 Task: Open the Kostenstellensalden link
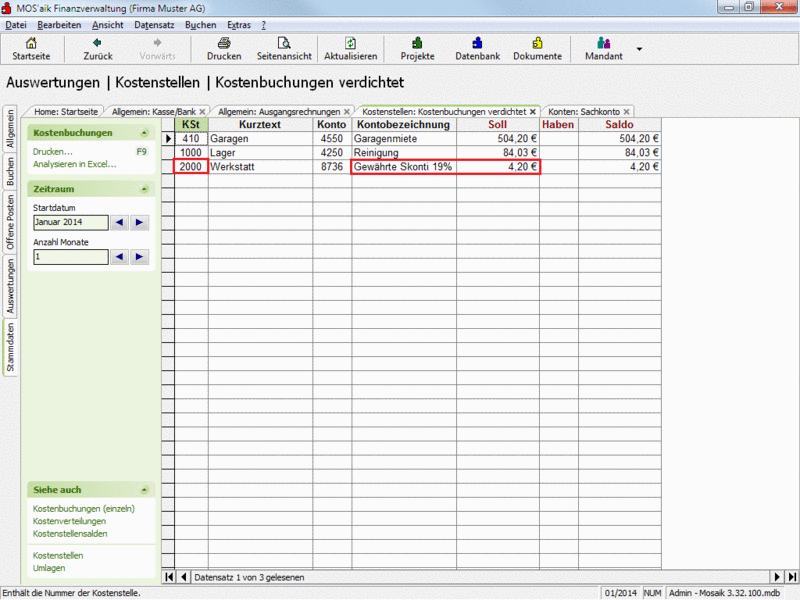click(70, 534)
